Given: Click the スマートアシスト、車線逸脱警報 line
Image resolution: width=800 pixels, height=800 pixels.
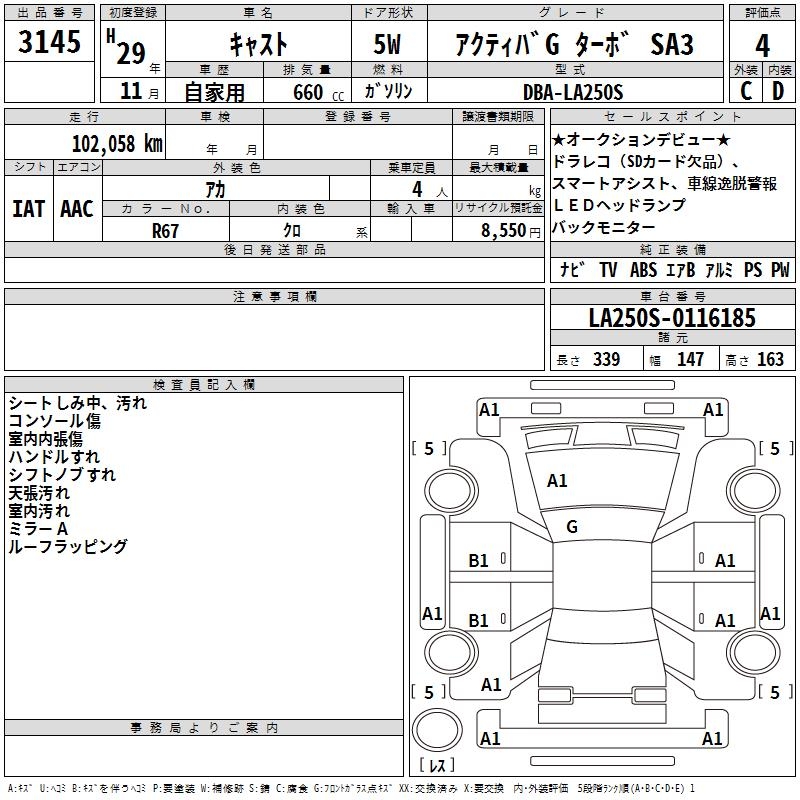Looking at the screenshot, I should point(665,183).
